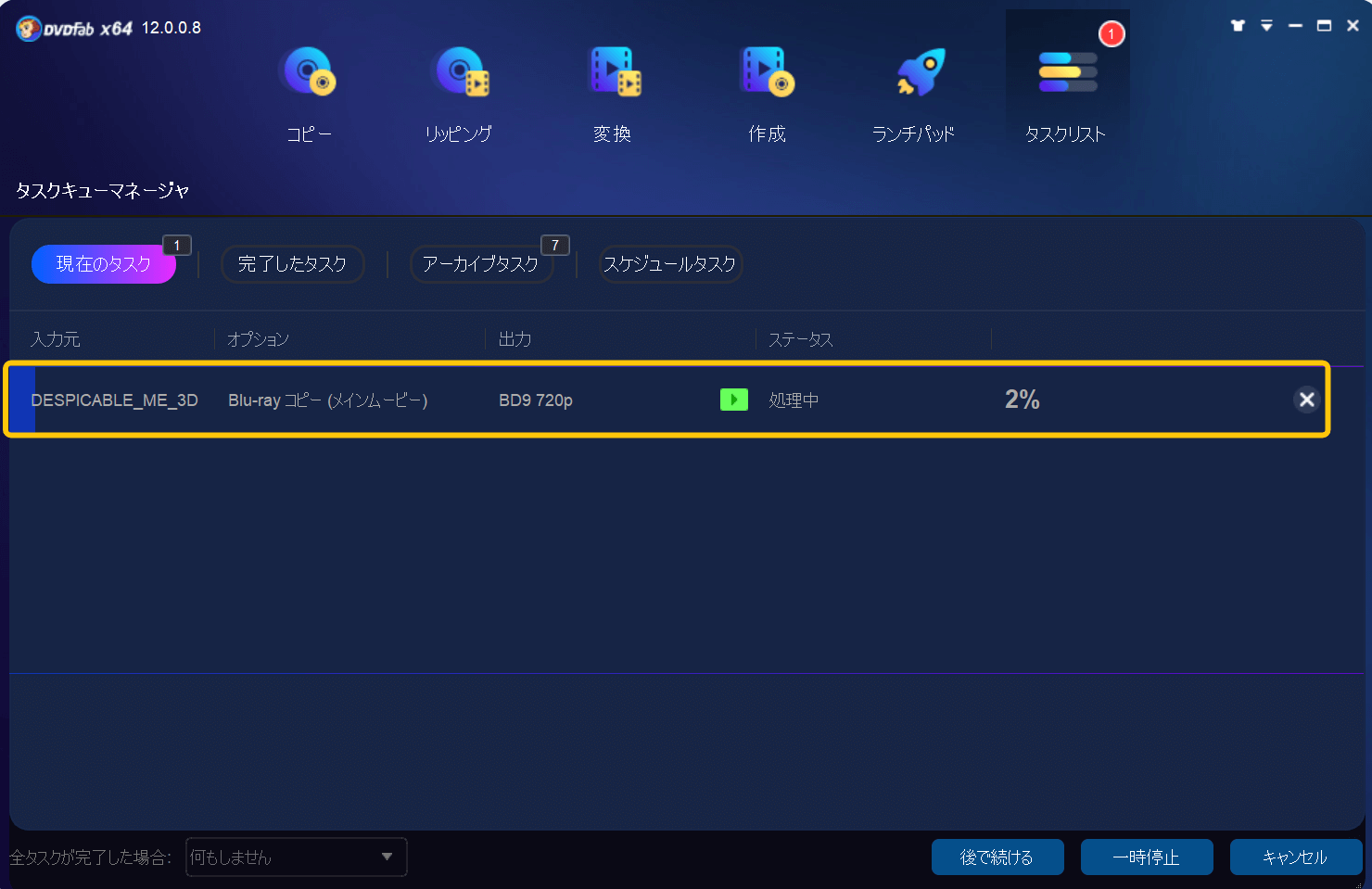Click the キャンセル button
This screenshot has height=889, width=1372.
point(1296,857)
